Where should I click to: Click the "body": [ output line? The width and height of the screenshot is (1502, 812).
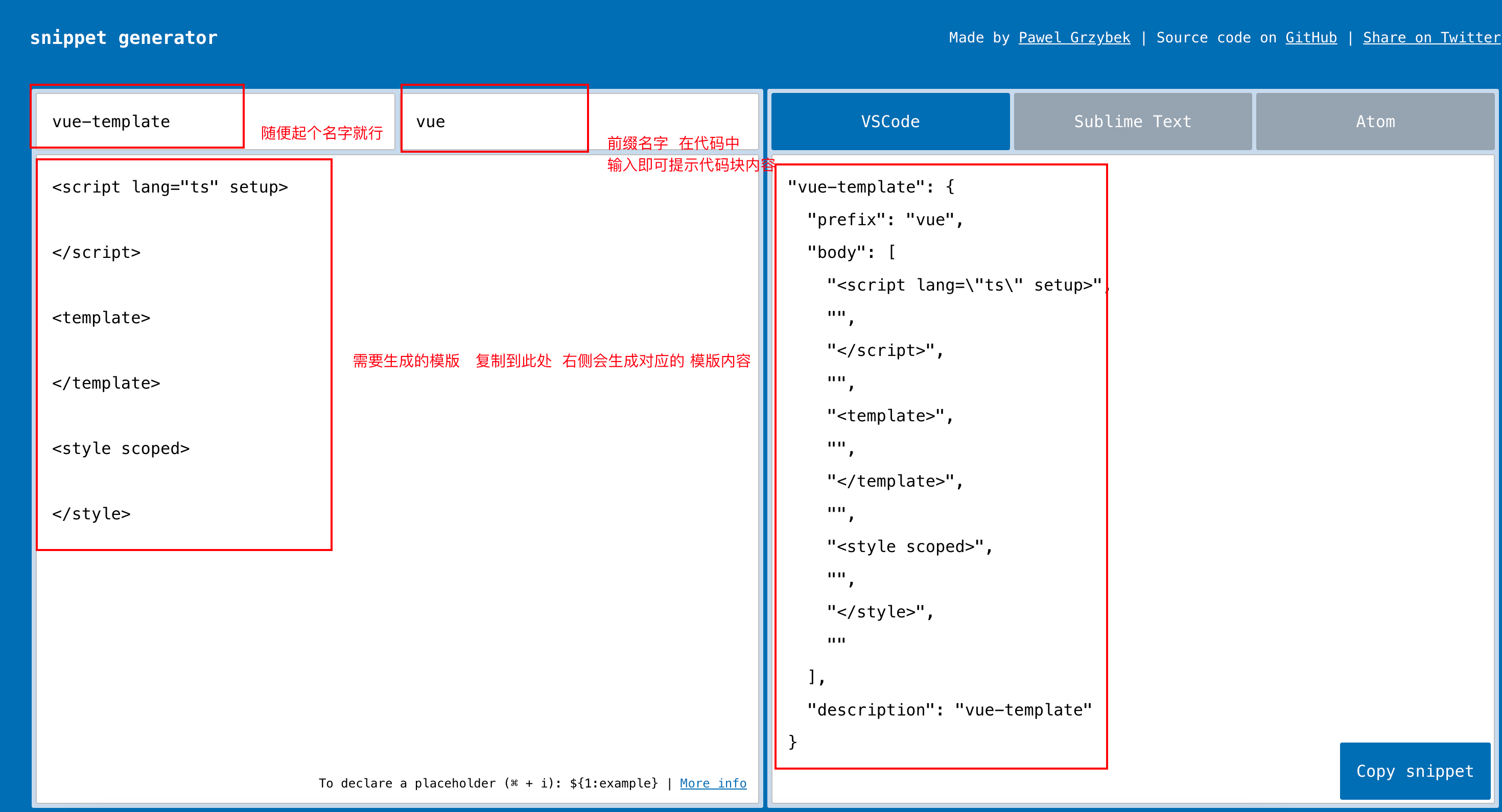tap(851, 252)
